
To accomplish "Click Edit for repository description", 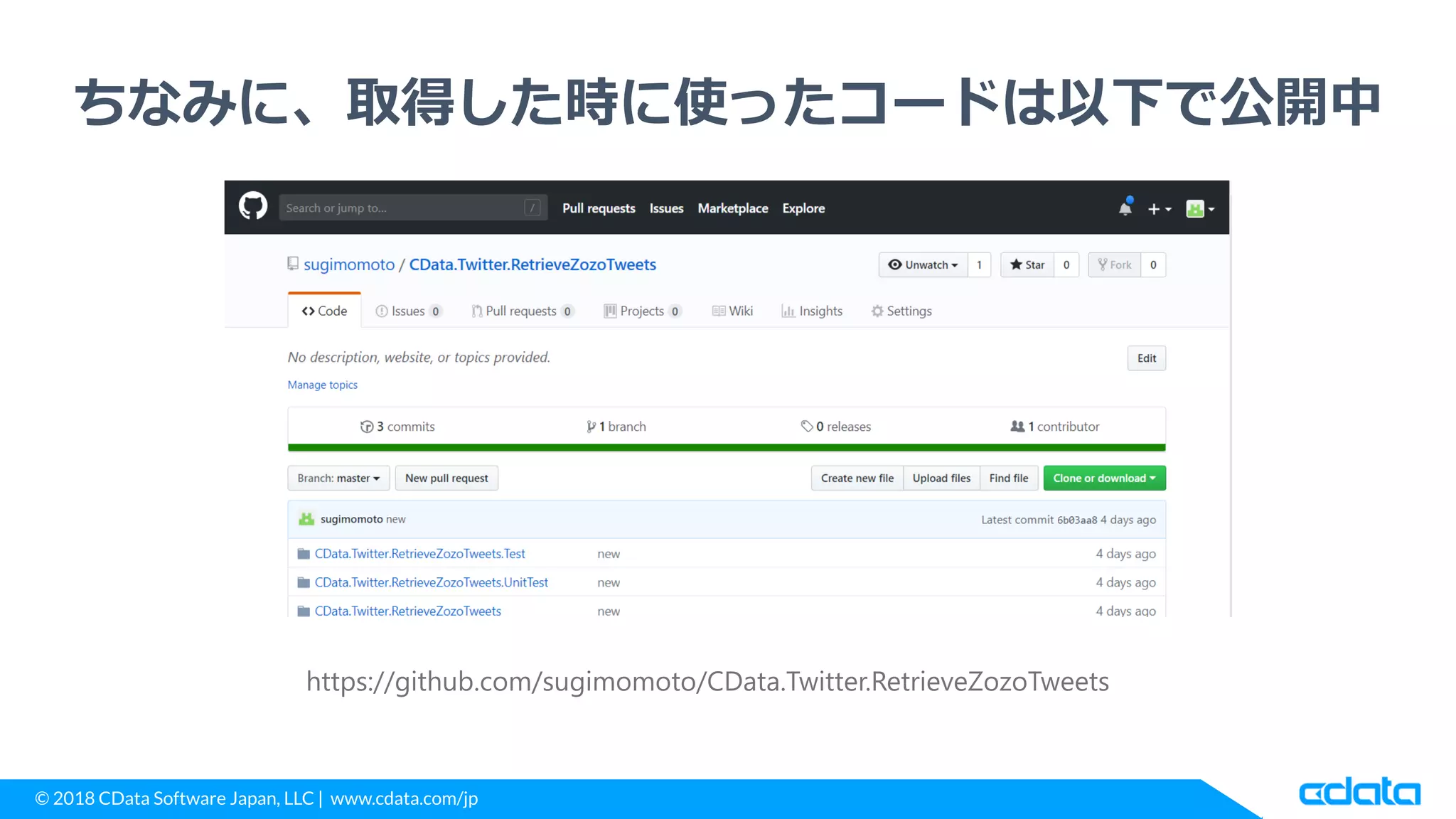I will tap(1146, 358).
